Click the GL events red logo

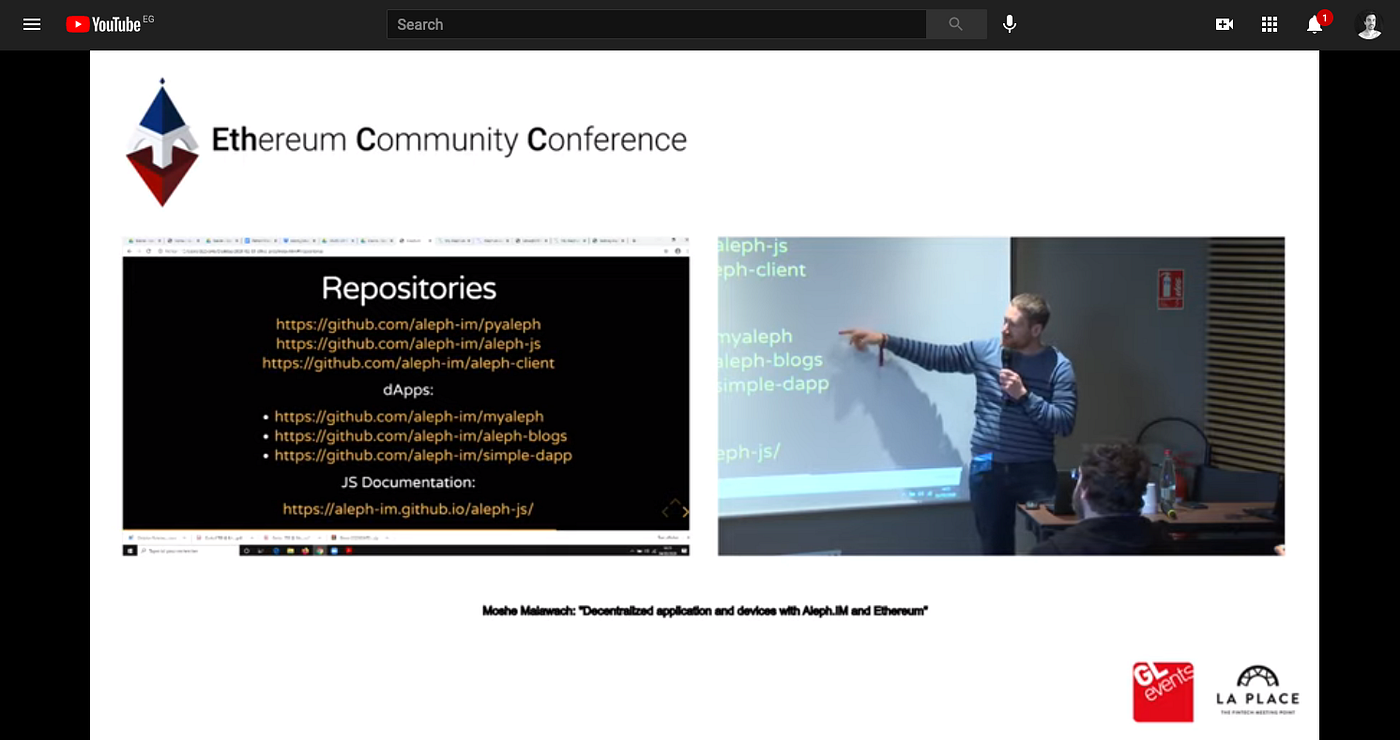pos(1163,691)
